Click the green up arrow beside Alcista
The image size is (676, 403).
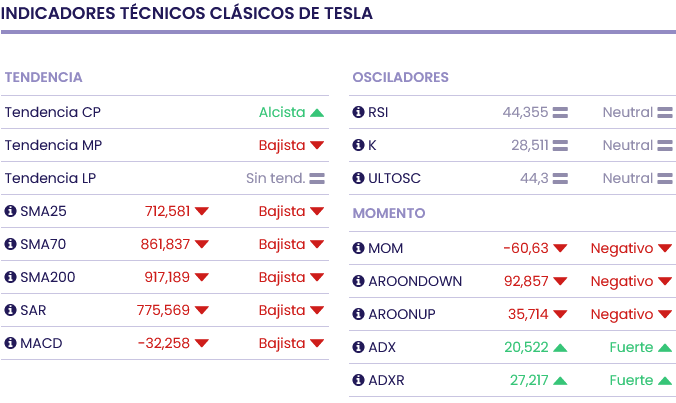pyautogui.click(x=317, y=113)
